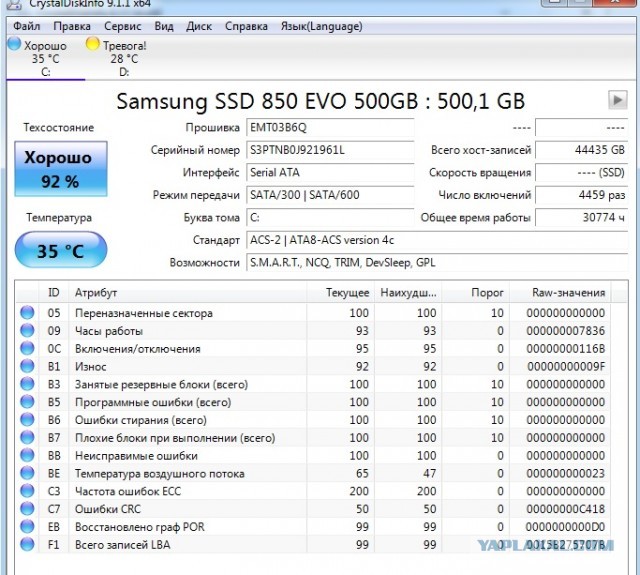Select Плохие блоки при выполнении attribute name
Viewport: 640px width, 575px height.
click(175, 438)
